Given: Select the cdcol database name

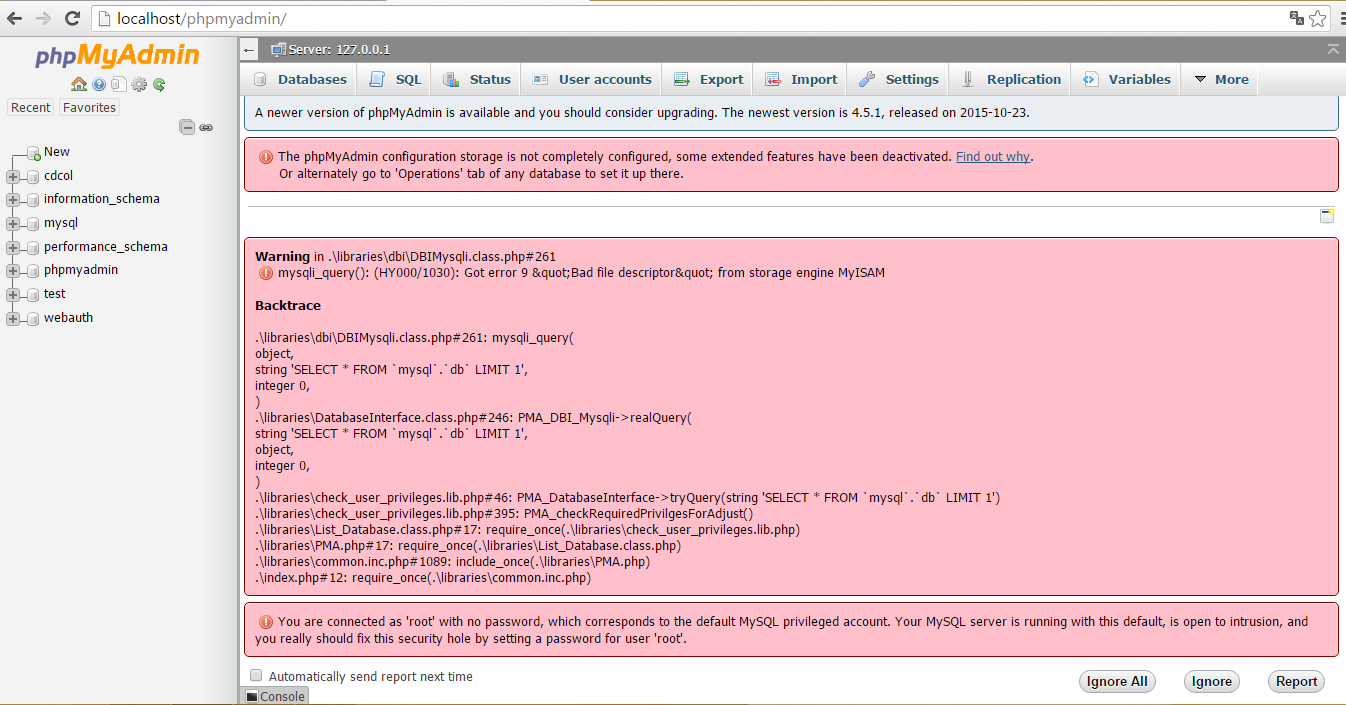Looking at the screenshot, I should click(58, 176).
